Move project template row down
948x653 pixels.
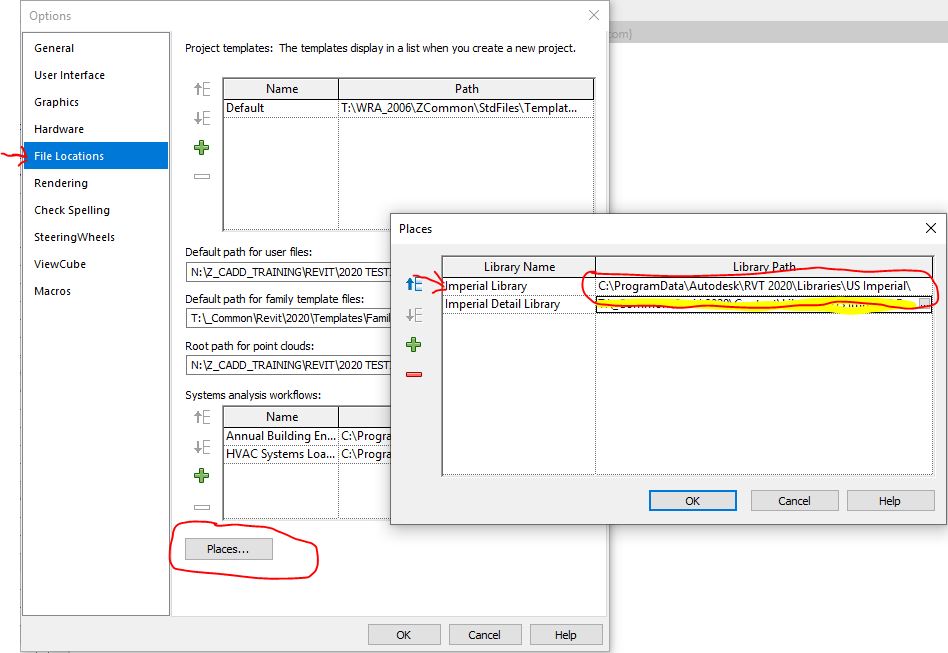click(x=202, y=118)
